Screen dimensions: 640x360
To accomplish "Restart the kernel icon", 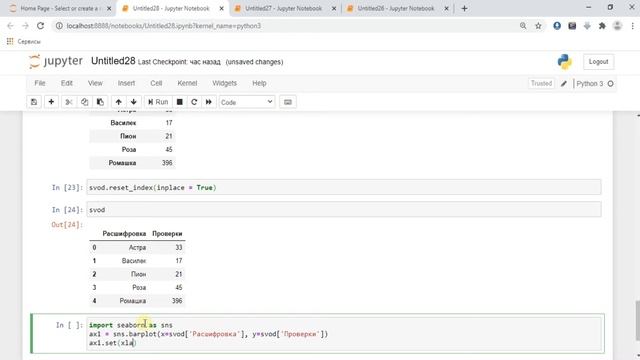I will [194, 102].
